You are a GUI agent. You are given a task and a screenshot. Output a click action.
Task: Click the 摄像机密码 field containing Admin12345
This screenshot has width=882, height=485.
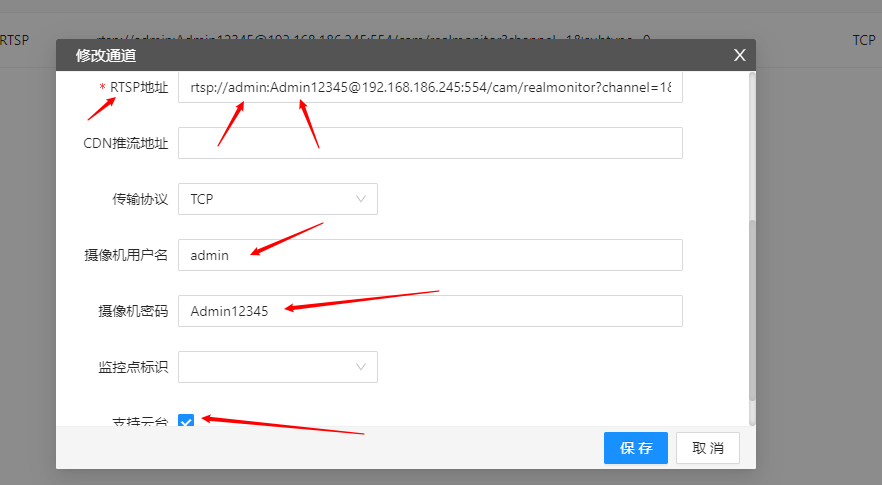coord(430,311)
